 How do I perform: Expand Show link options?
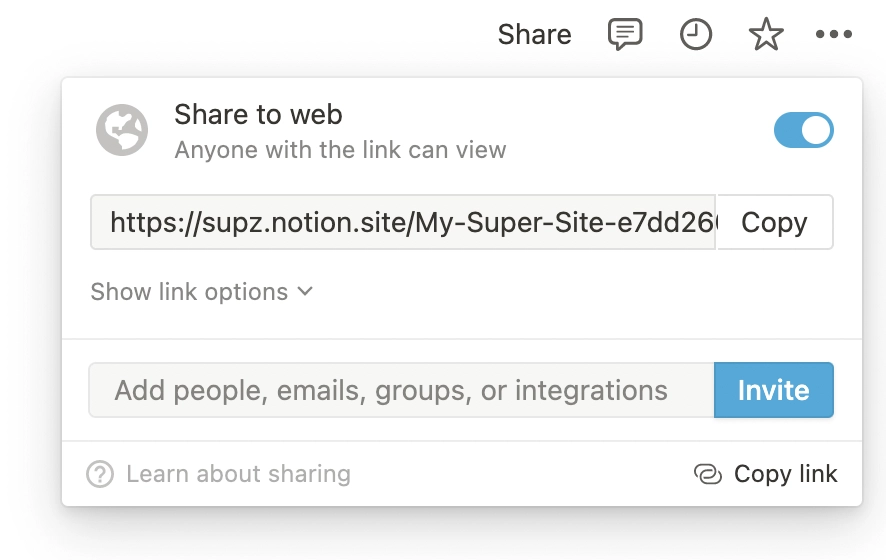(202, 292)
